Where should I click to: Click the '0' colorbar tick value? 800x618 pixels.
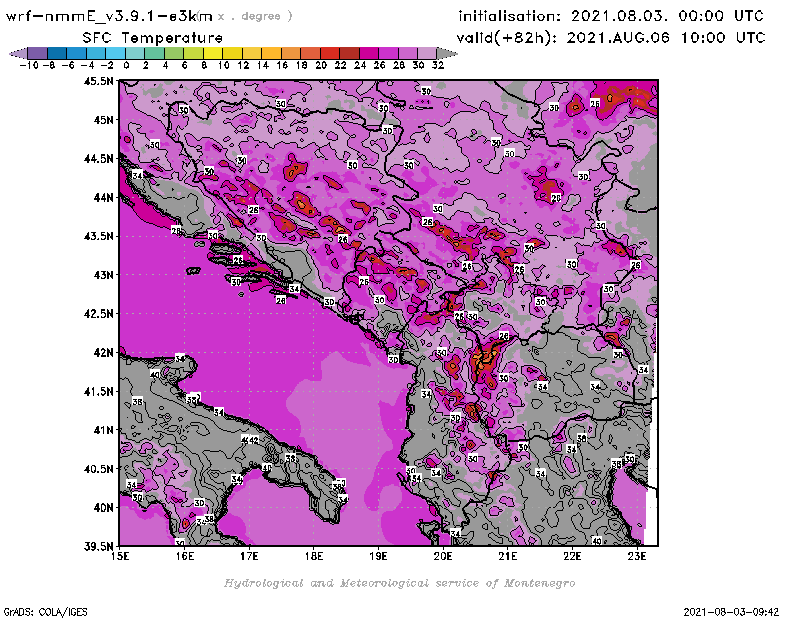point(127,65)
